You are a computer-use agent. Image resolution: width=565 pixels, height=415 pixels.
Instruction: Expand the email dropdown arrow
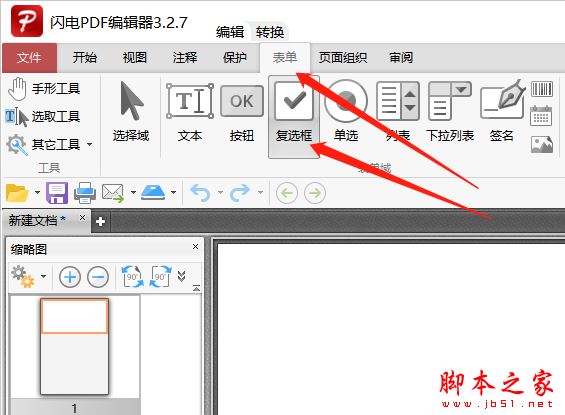[x=133, y=192]
